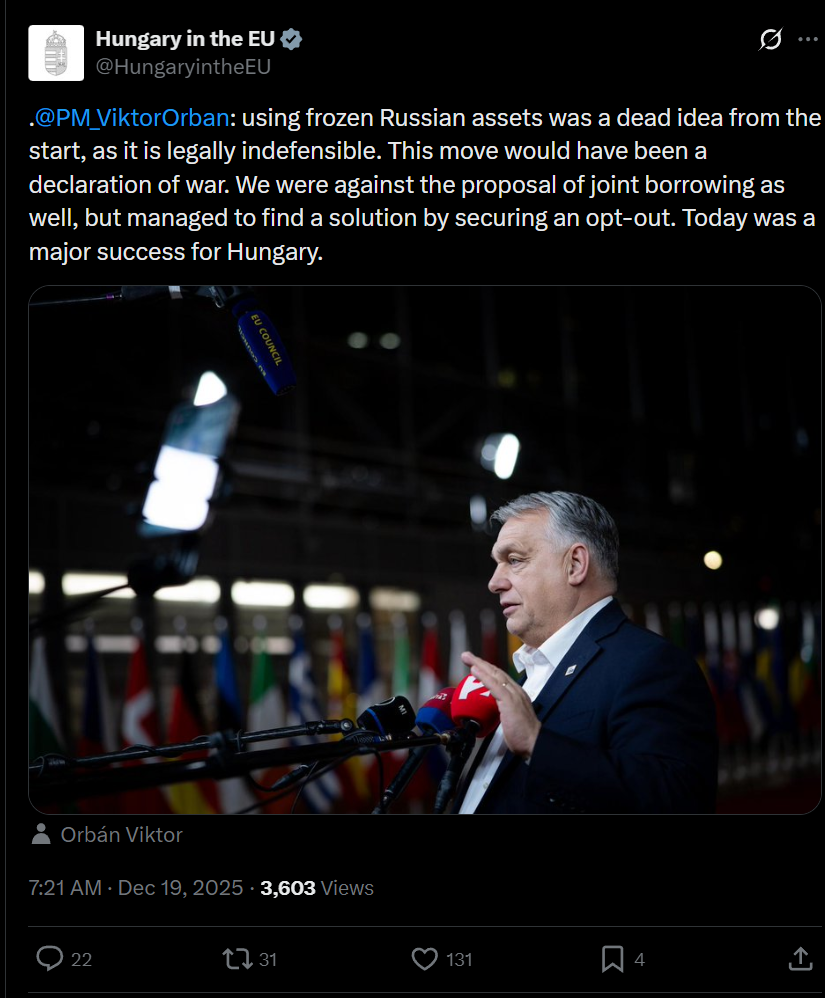Click the like count 131
The height and width of the screenshot is (998, 825).
(459, 960)
